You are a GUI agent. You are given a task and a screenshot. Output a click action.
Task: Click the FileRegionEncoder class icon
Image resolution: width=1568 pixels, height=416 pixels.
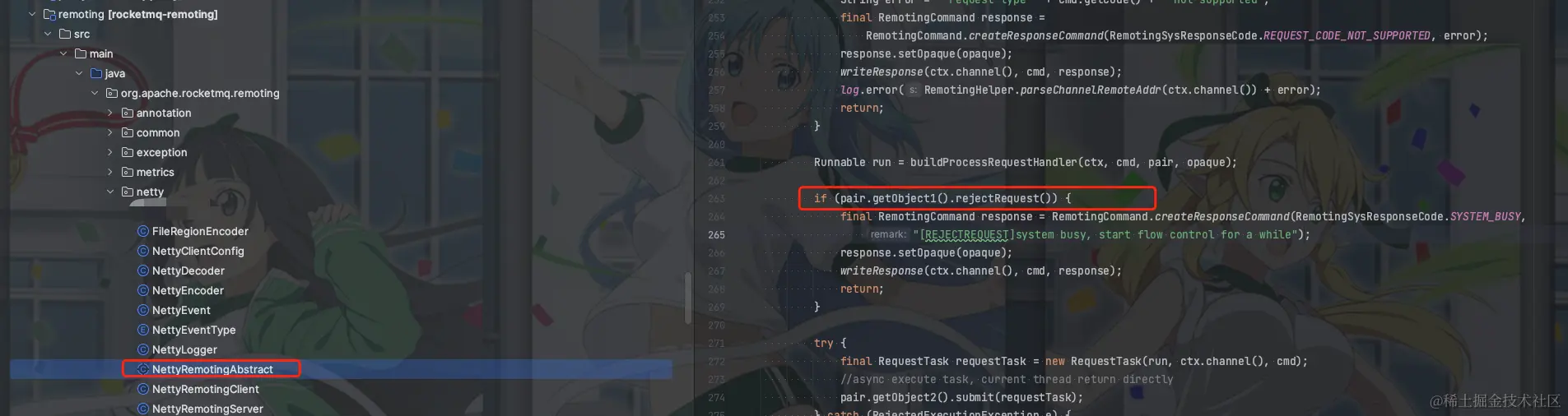[143, 231]
